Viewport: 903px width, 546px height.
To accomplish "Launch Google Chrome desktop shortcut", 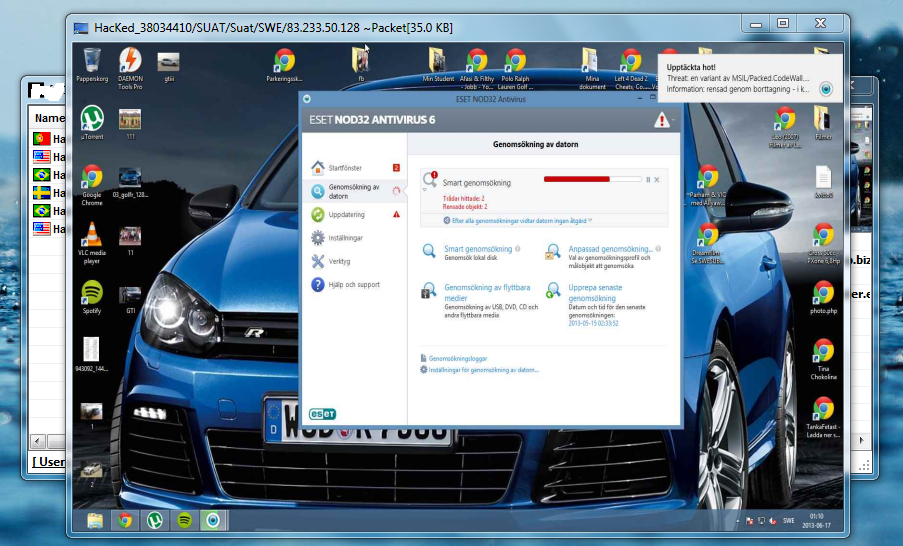I will coord(92,185).
